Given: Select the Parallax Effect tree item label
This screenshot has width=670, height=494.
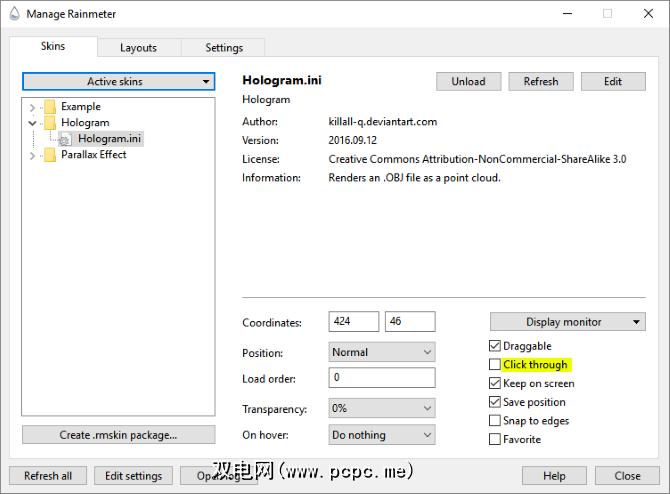Looking at the screenshot, I should coord(94,155).
